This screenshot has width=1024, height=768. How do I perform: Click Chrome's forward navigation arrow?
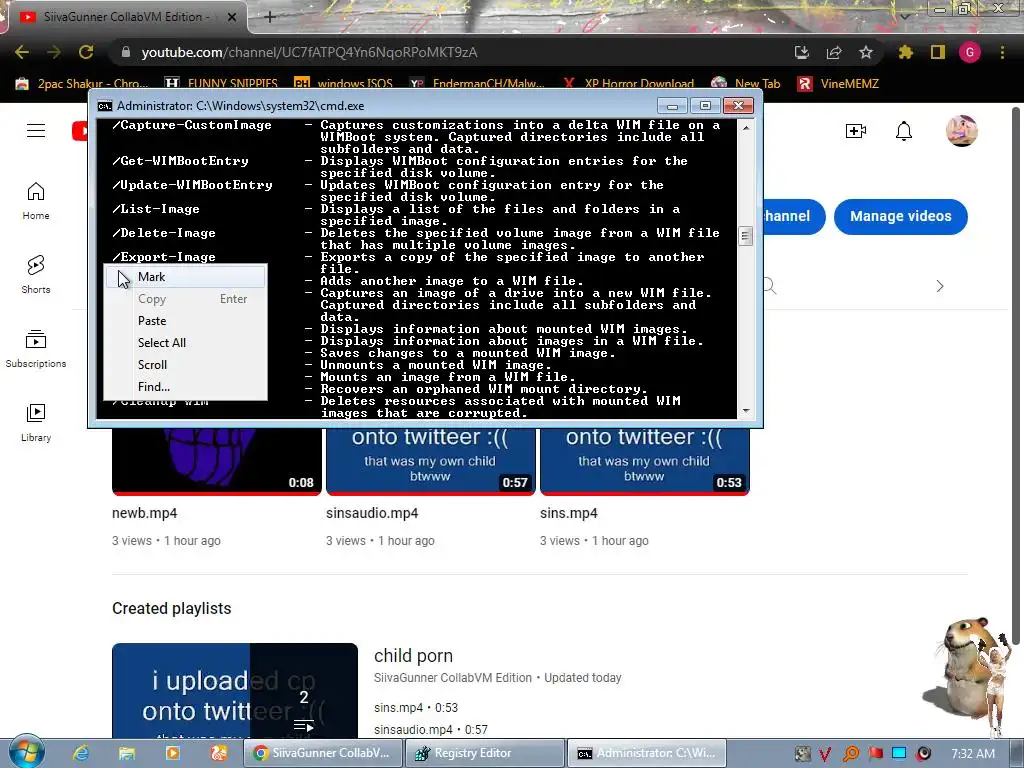tap(54, 52)
